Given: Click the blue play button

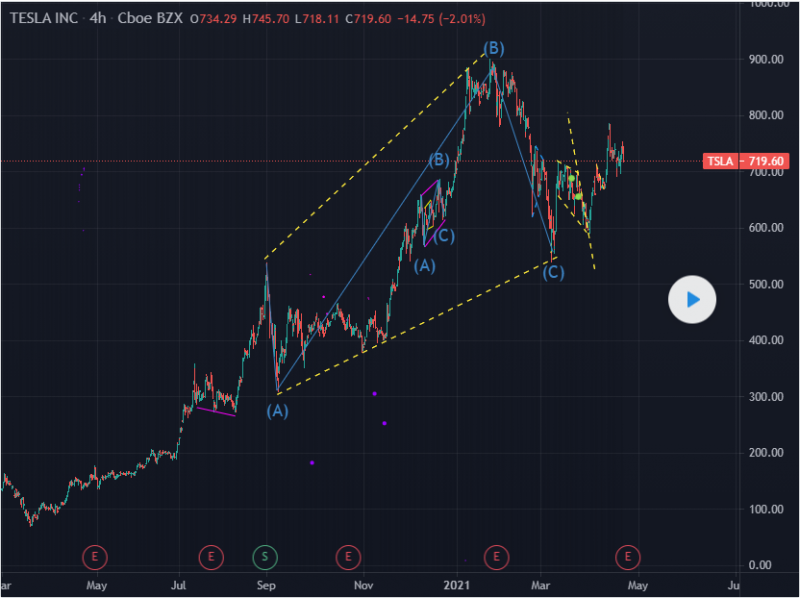Looking at the screenshot, I should [692, 299].
